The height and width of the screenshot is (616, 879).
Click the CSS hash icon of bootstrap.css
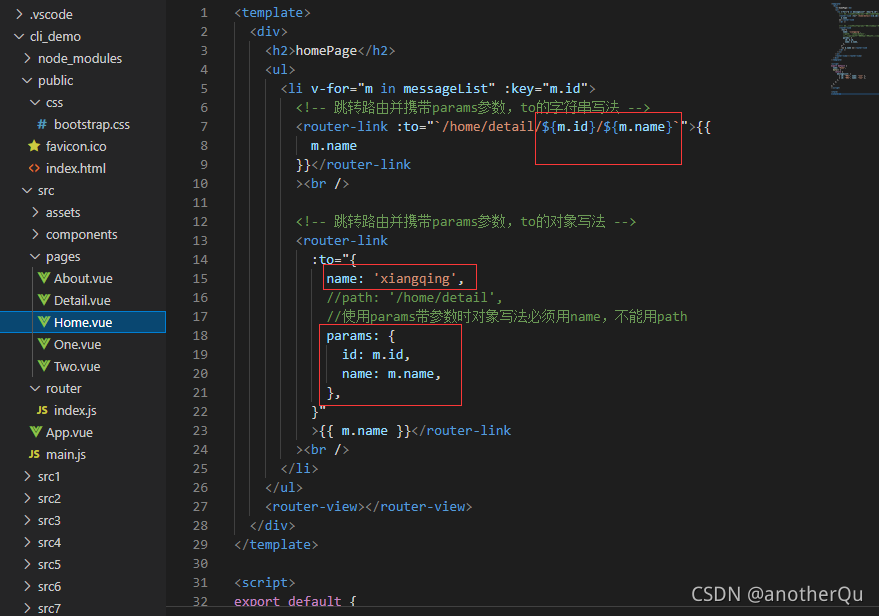(x=42, y=124)
